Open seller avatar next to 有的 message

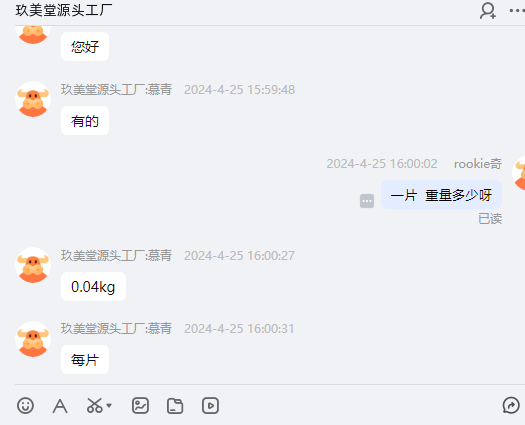[33, 99]
